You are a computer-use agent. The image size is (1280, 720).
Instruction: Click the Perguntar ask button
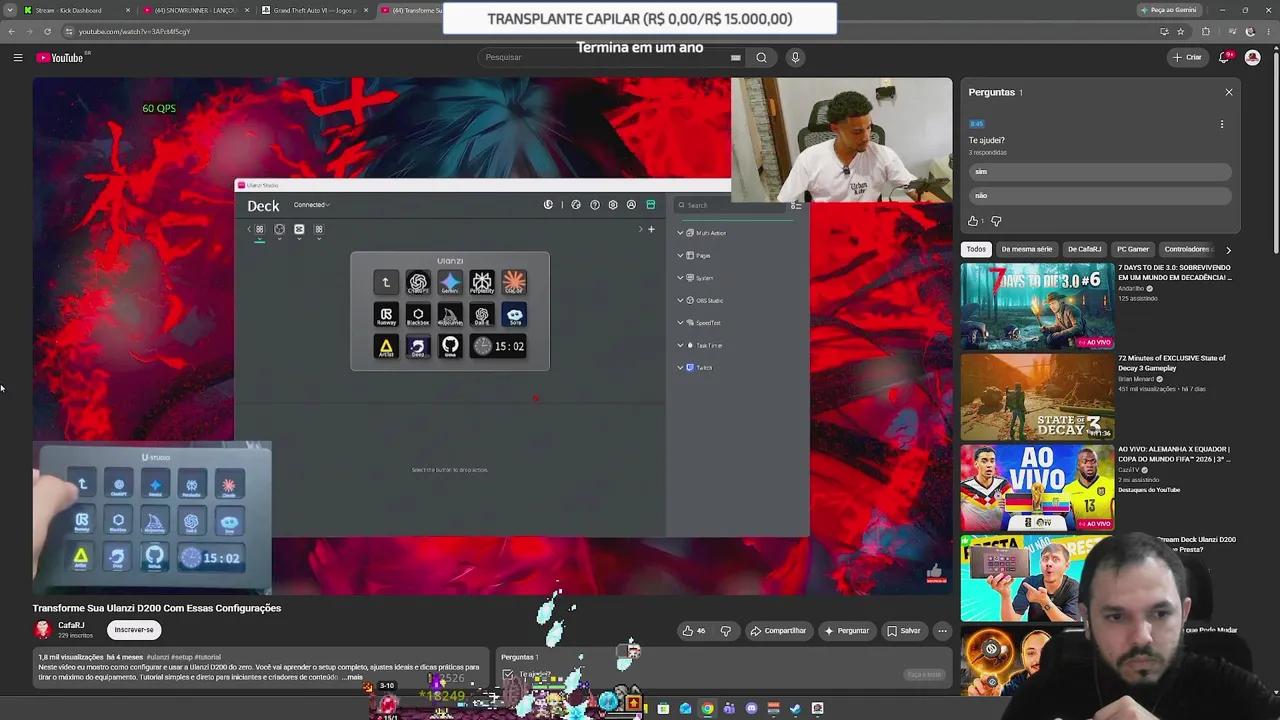pos(846,631)
